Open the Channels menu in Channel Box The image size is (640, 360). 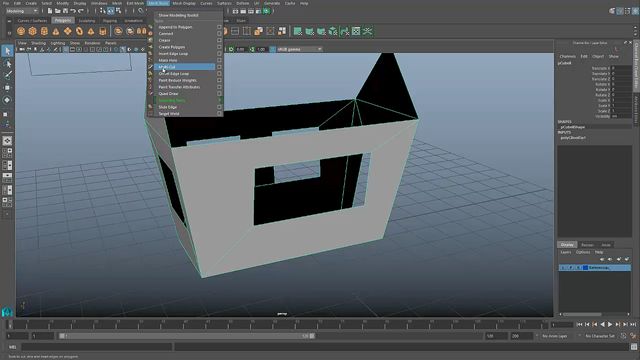pos(567,56)
